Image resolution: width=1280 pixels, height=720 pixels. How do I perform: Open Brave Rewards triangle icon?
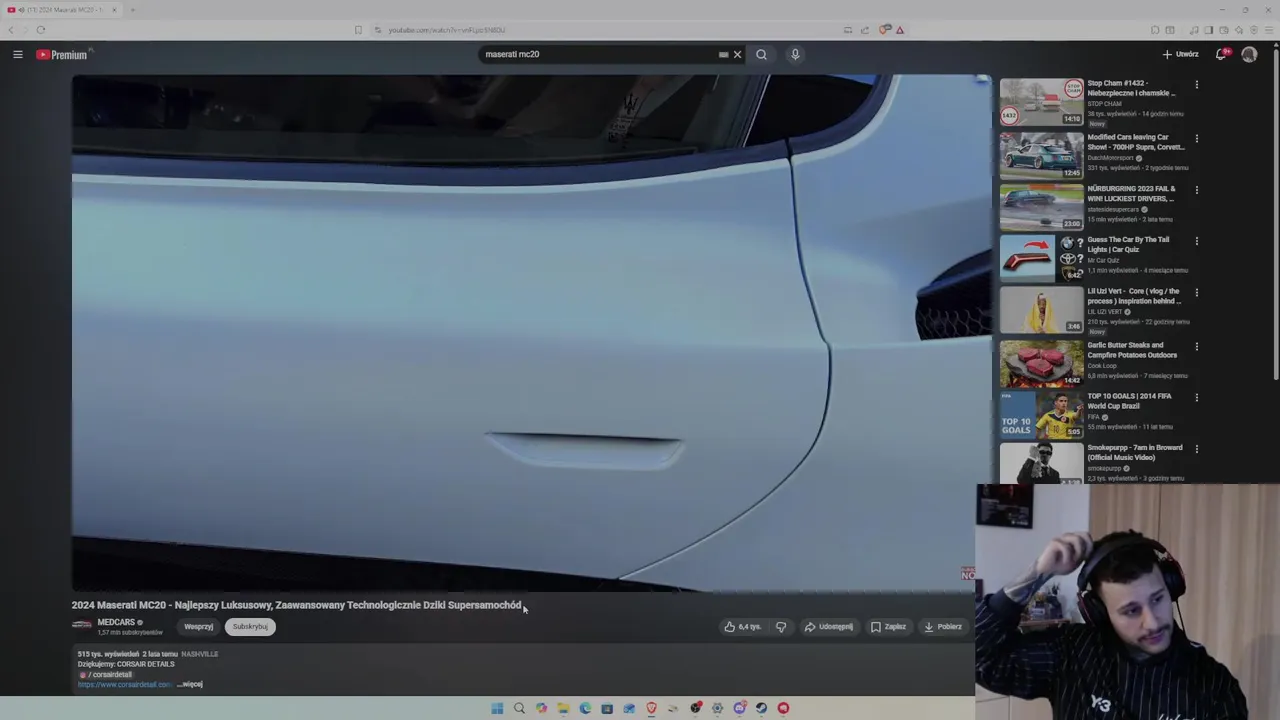[899, 30]
